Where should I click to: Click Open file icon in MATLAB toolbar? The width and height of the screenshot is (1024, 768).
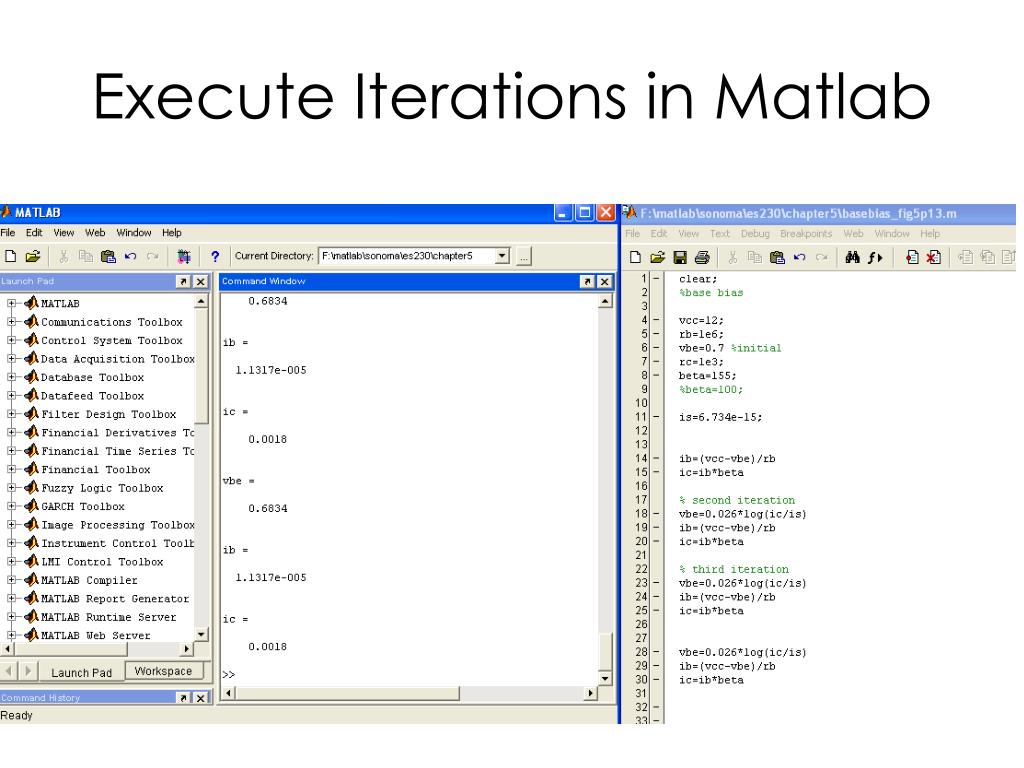click(33, 256)
